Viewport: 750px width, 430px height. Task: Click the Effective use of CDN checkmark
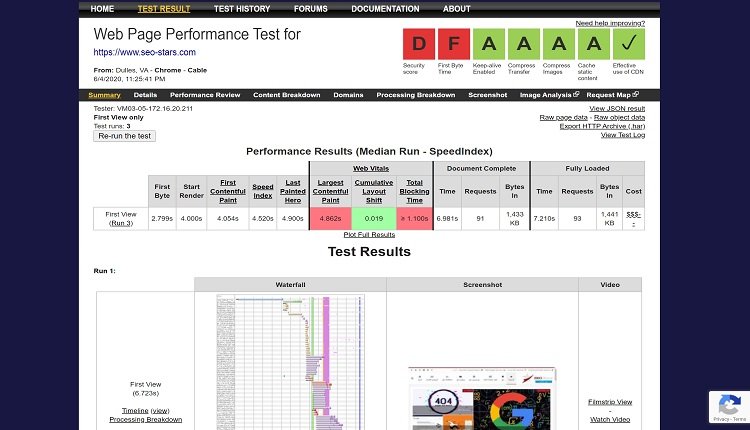pyautogui.click(x=629, y=44)
